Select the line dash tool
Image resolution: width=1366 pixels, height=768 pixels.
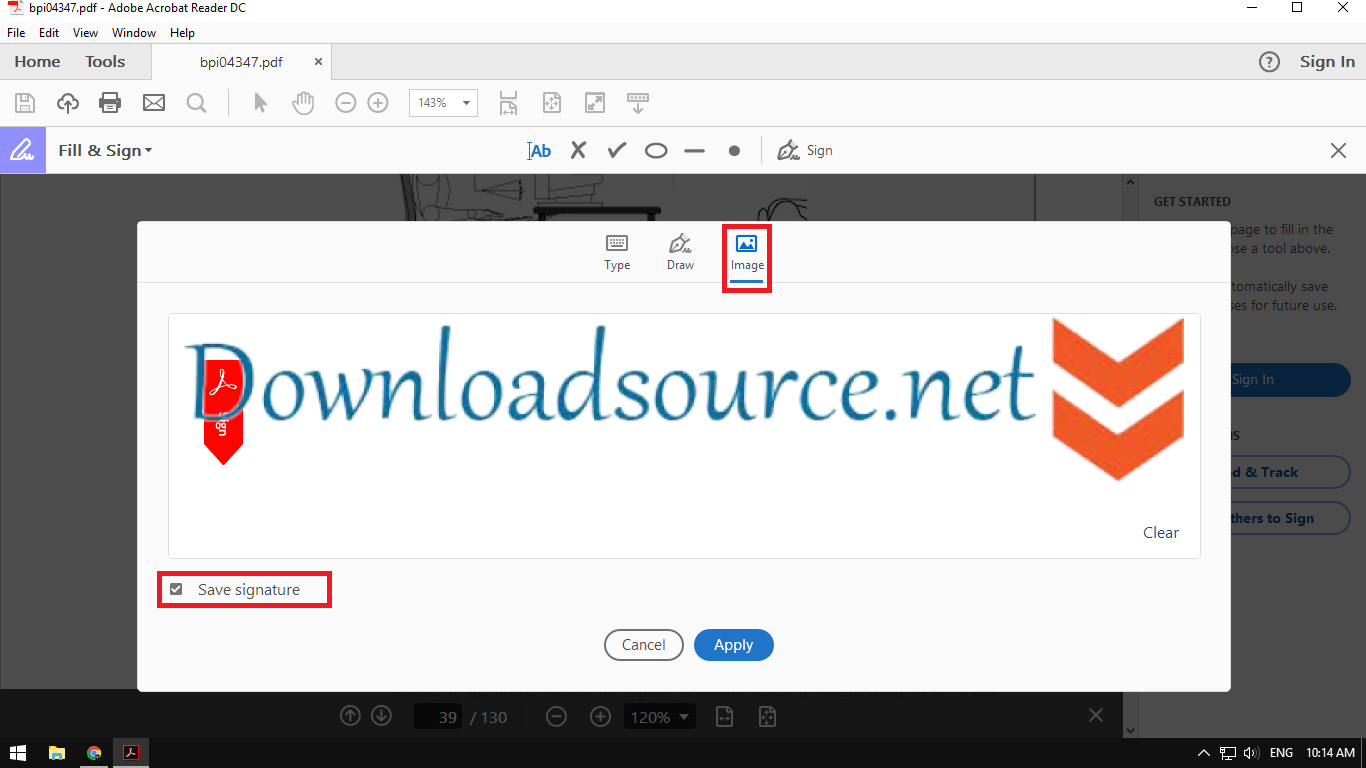(695, 151)
